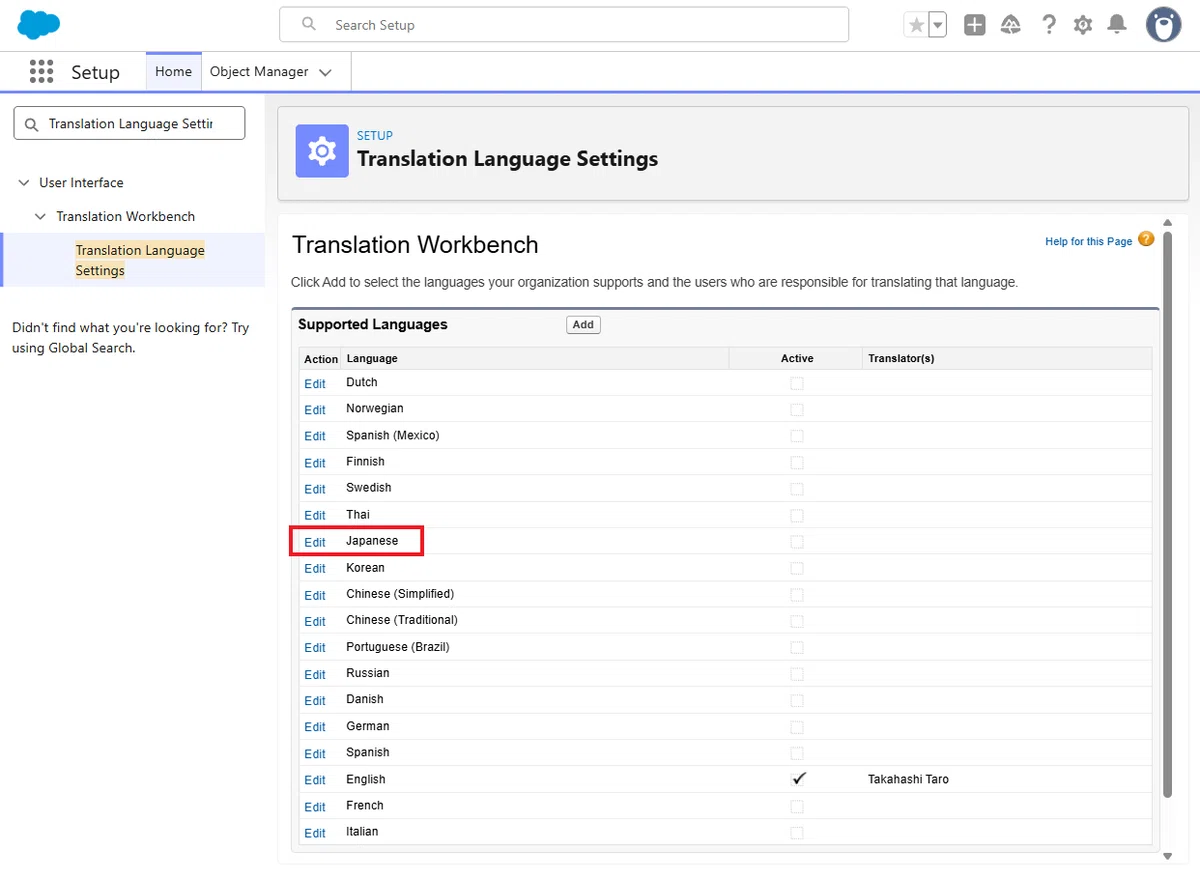Click Edit for Norwegian
Viewport: 1200px width, 872px height.
[315, 410]
